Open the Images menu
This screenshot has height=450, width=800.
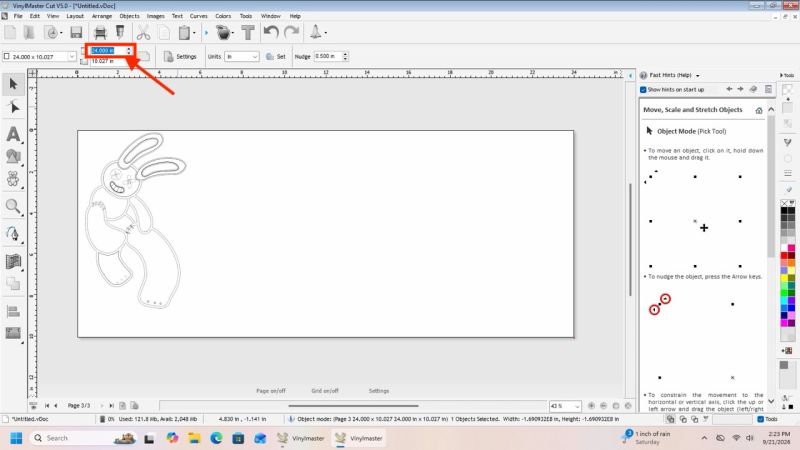pyautogui.click(x=156, y=16)
